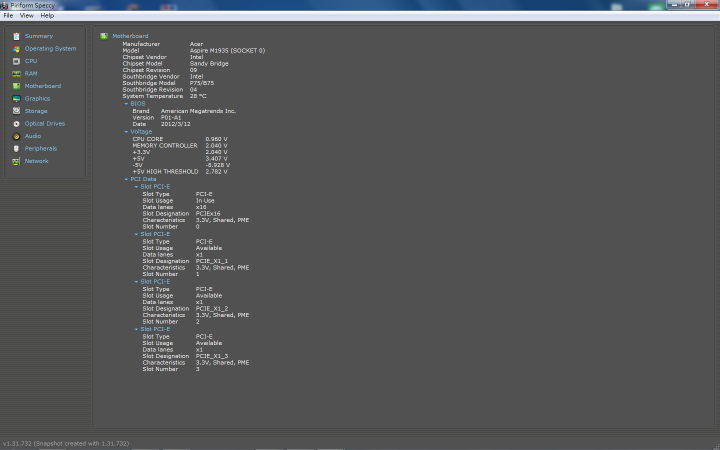Open the Help menu

[47, 16]
